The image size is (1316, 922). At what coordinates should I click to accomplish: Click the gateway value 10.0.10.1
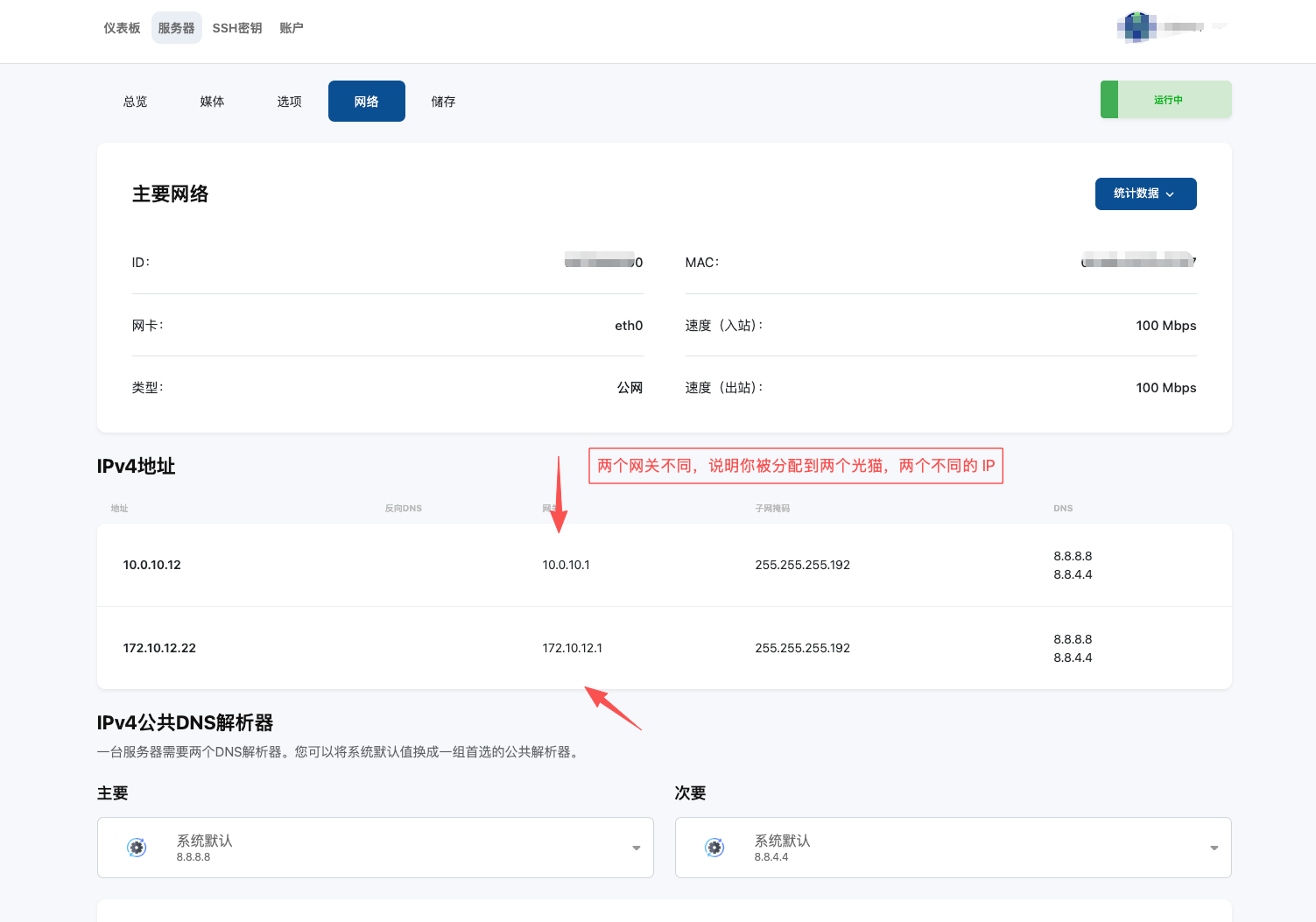(567, 566)
